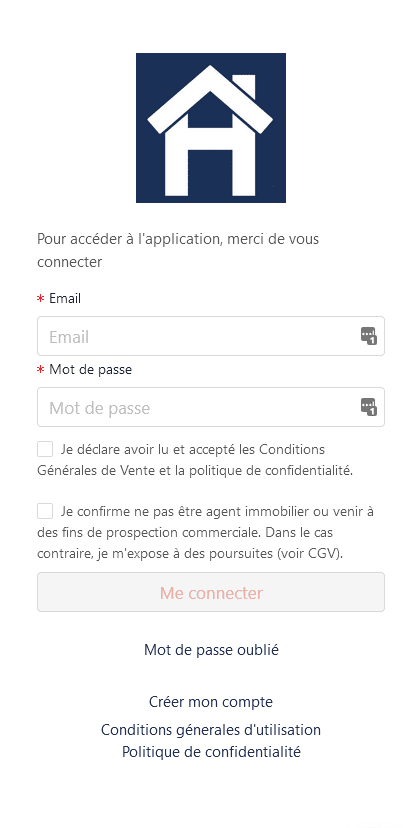This screenshot has height=828, width=420.
Task: Open Conditions génerales d'utilisation link
Action: coord(211,730)
